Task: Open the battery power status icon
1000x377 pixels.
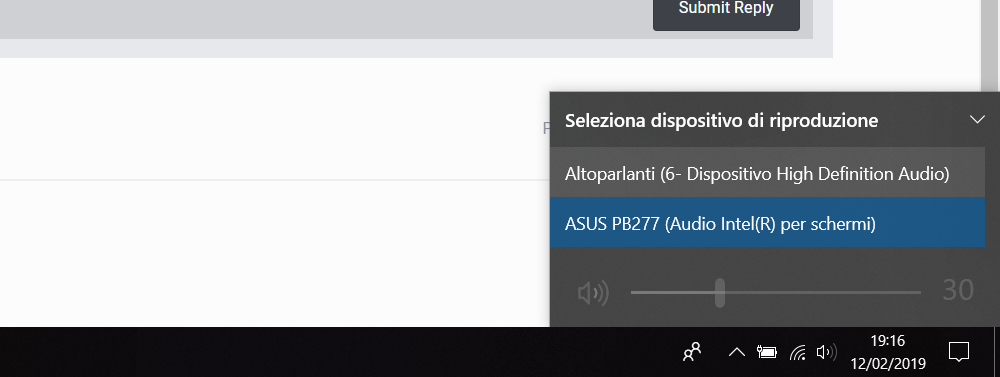Action: coord(767,352)
